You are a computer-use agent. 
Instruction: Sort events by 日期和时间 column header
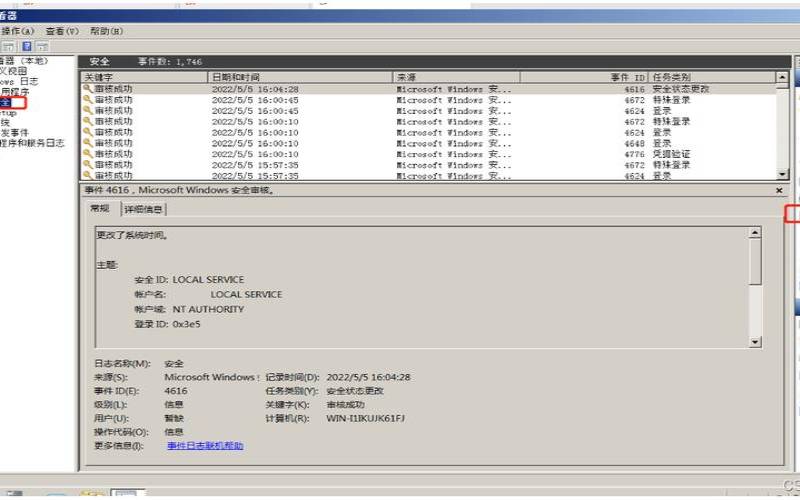point(236,77)
